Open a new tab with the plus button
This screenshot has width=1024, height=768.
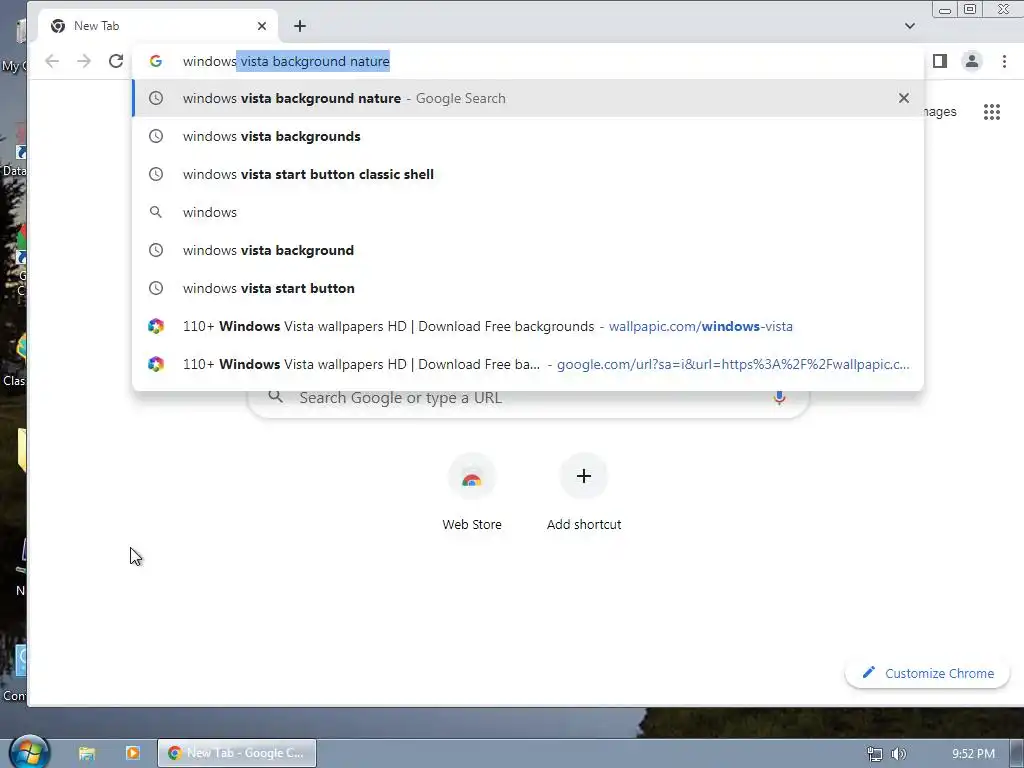click(x=300, y=26)
